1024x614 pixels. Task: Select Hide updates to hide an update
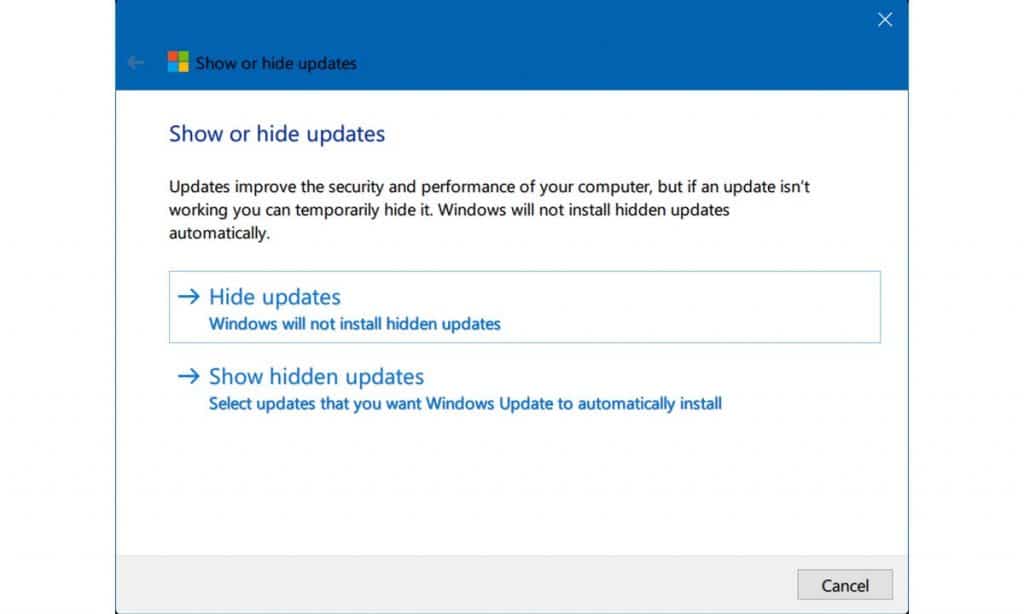[273, 296]
